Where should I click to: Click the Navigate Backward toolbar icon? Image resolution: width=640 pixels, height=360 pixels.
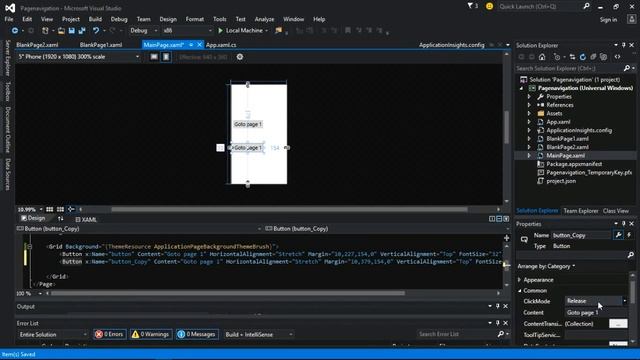[x=15, y=31]
